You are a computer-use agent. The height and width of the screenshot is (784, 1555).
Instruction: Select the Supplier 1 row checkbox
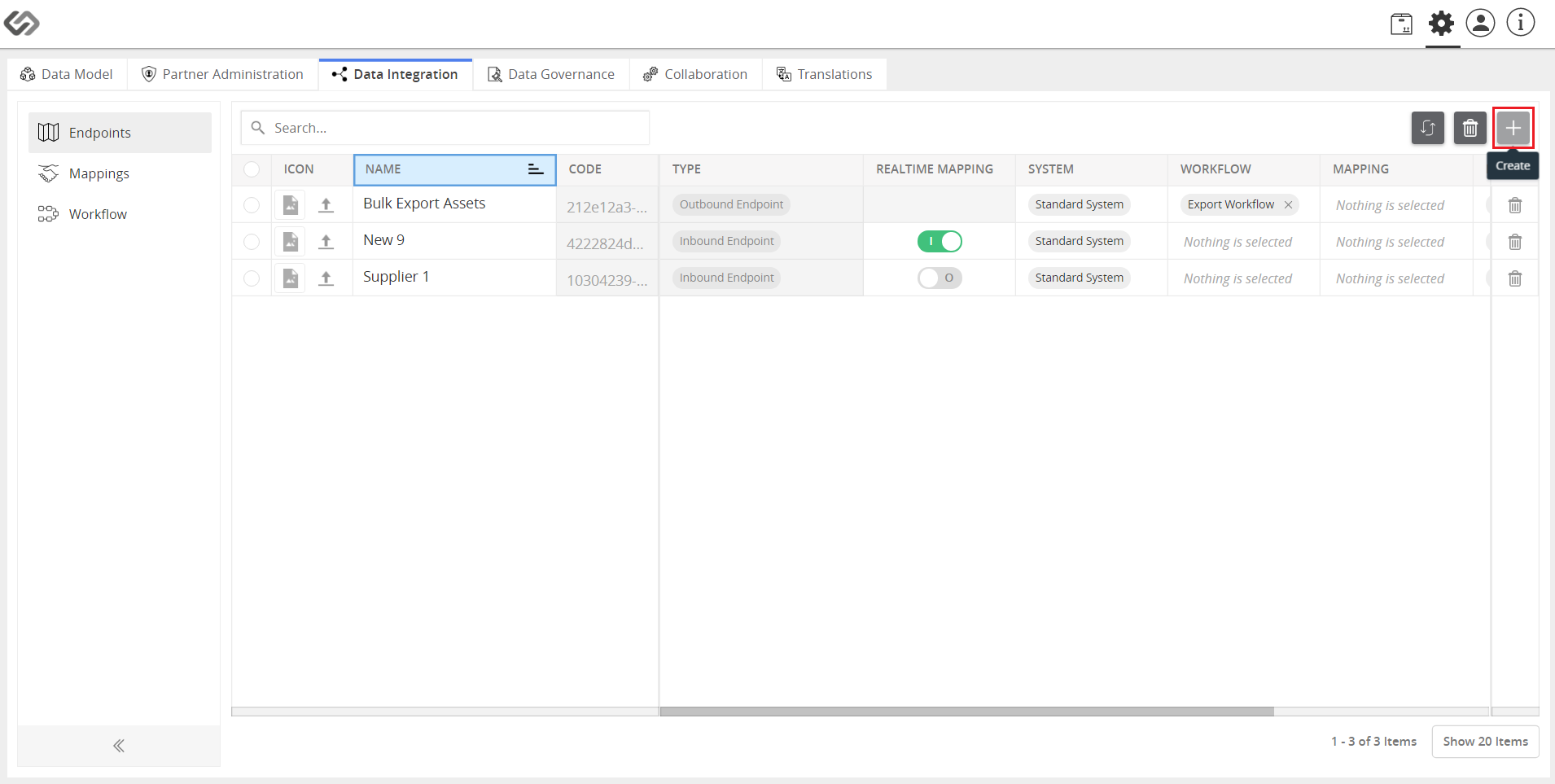coord(252,278)
